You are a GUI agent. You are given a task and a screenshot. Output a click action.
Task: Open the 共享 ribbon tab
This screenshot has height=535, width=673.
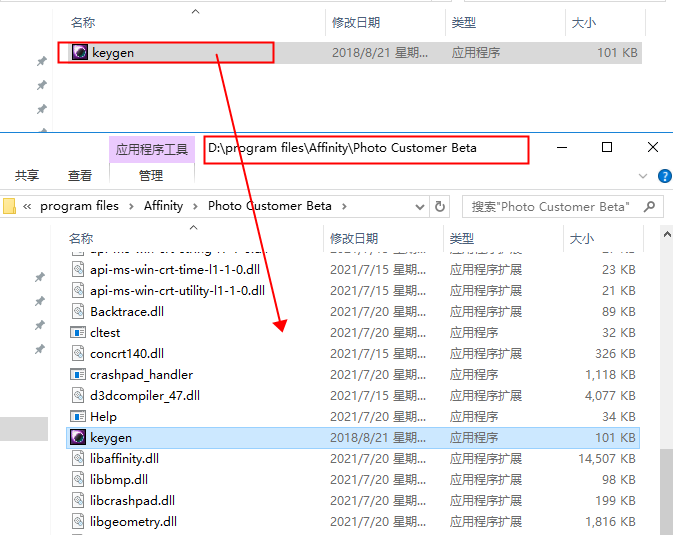click(x=27, y=176)
